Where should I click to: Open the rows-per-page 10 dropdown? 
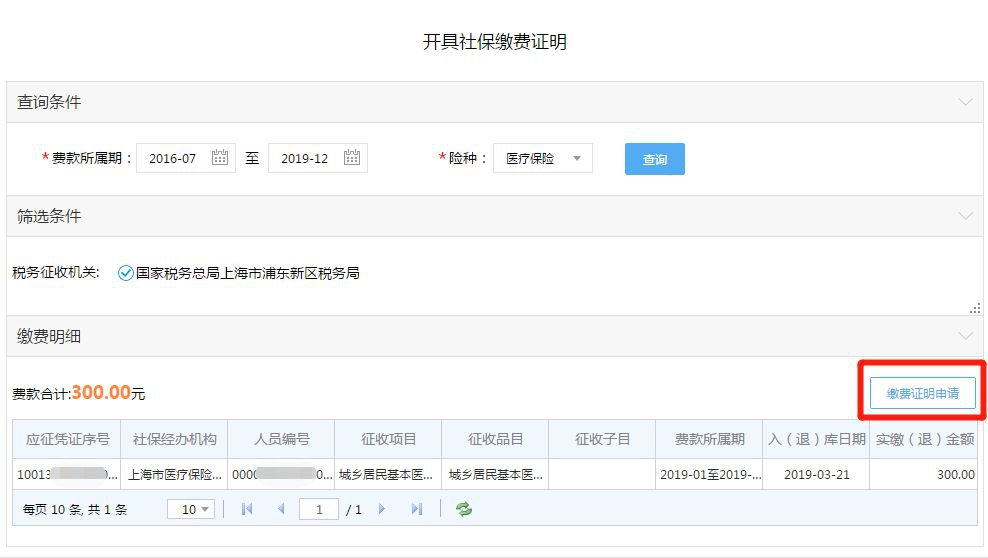click(191, 509)
